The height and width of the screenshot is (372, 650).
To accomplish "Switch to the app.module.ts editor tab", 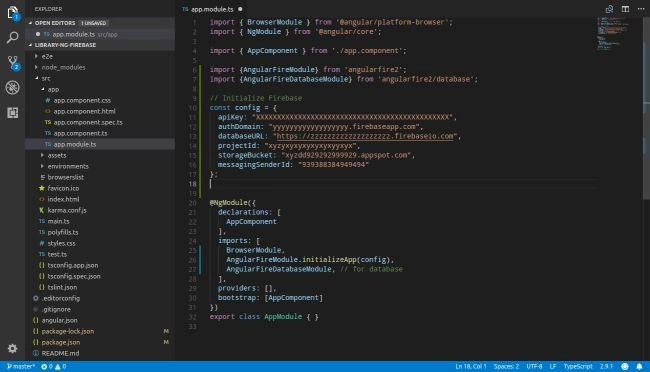I will 212,9.
